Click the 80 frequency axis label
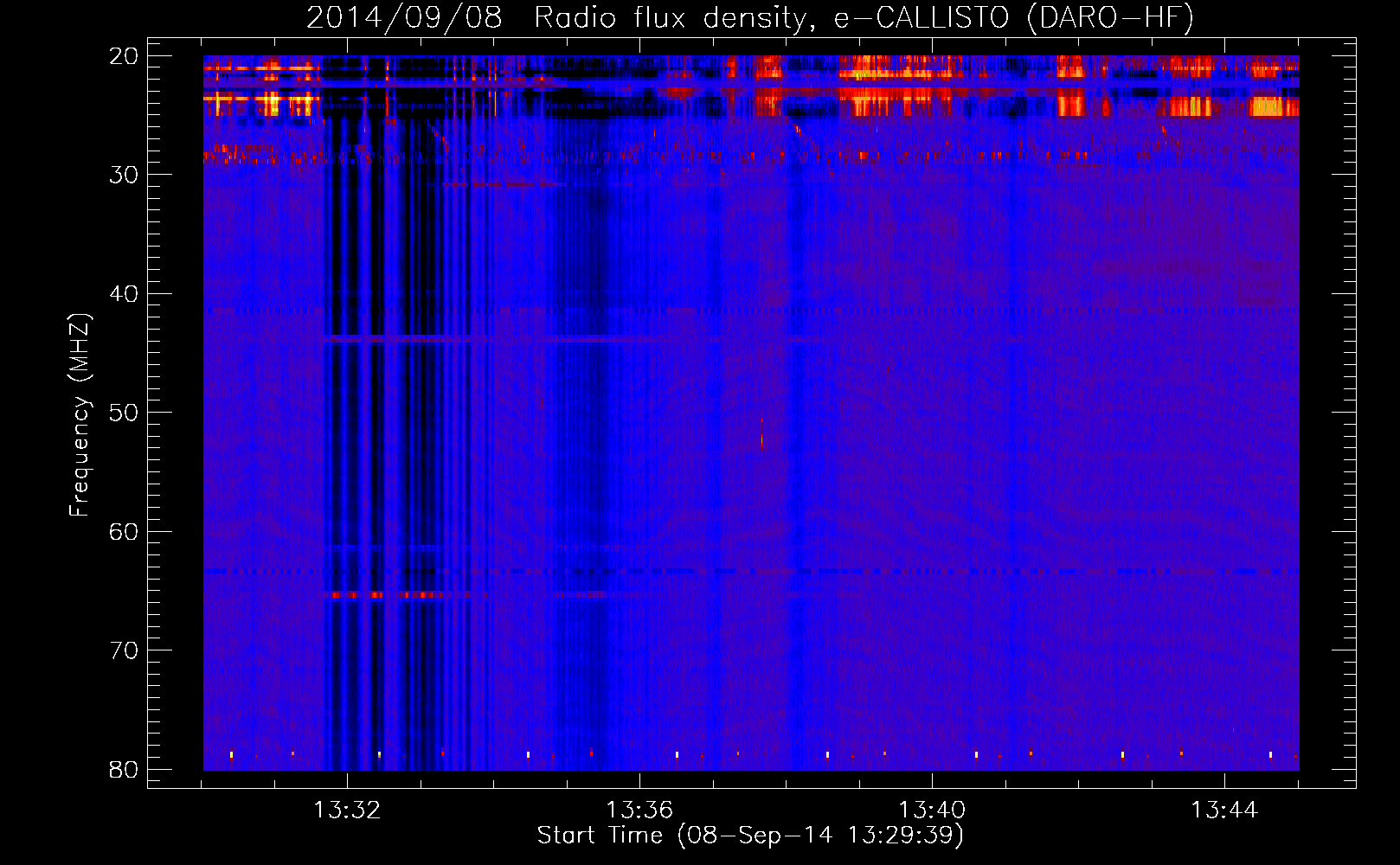This screenshot has height=865, width=1400. (x=124, y=770)
